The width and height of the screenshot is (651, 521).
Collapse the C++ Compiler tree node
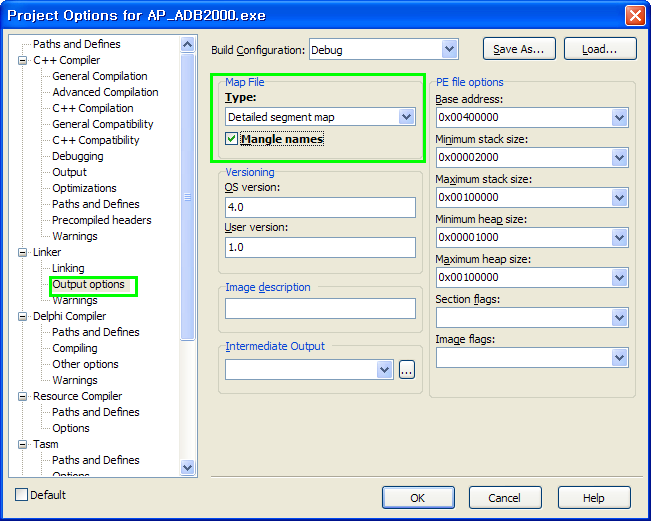[x=24, y=60]
